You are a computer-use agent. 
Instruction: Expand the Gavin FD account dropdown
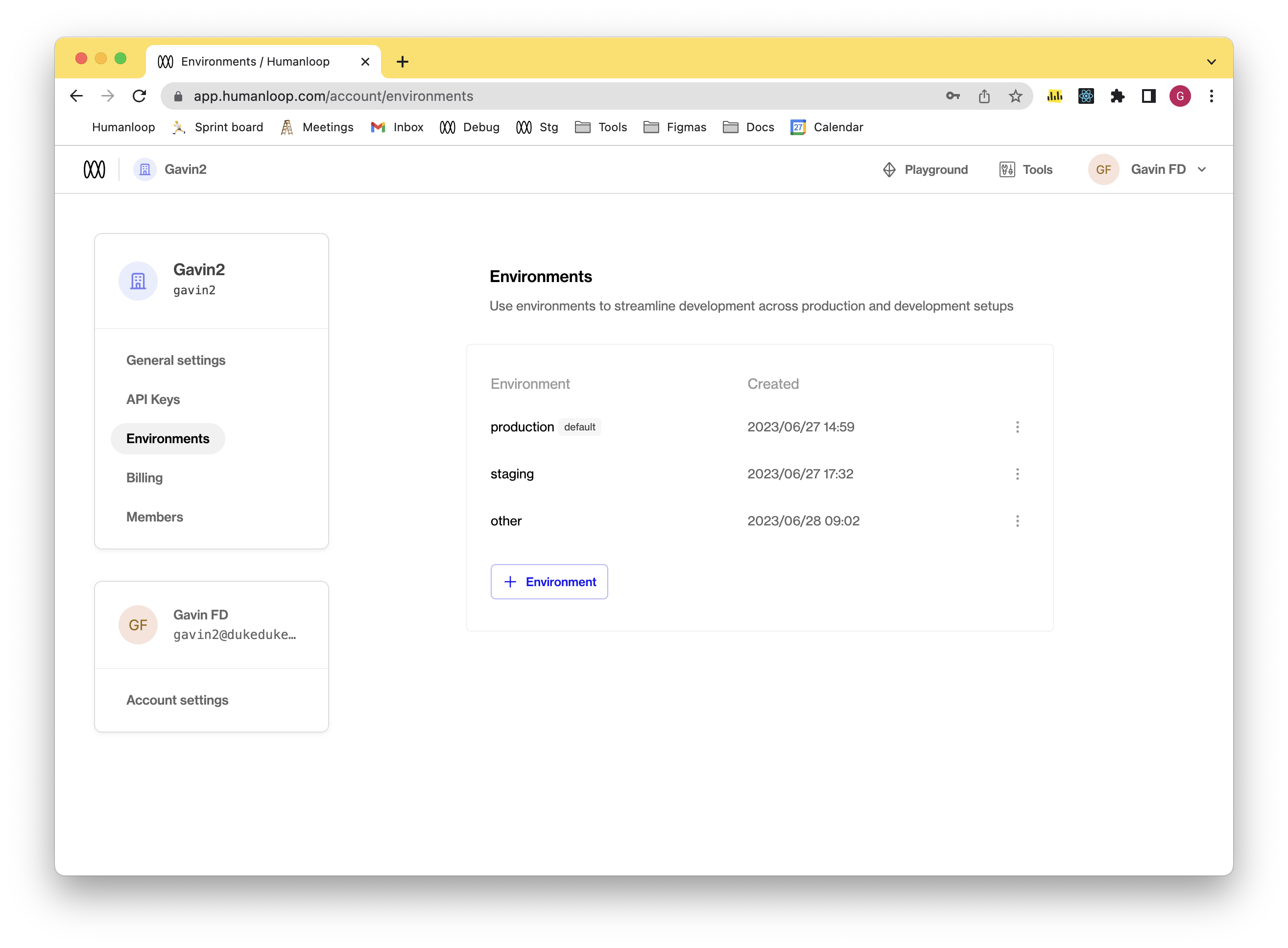coord(1202,169)
